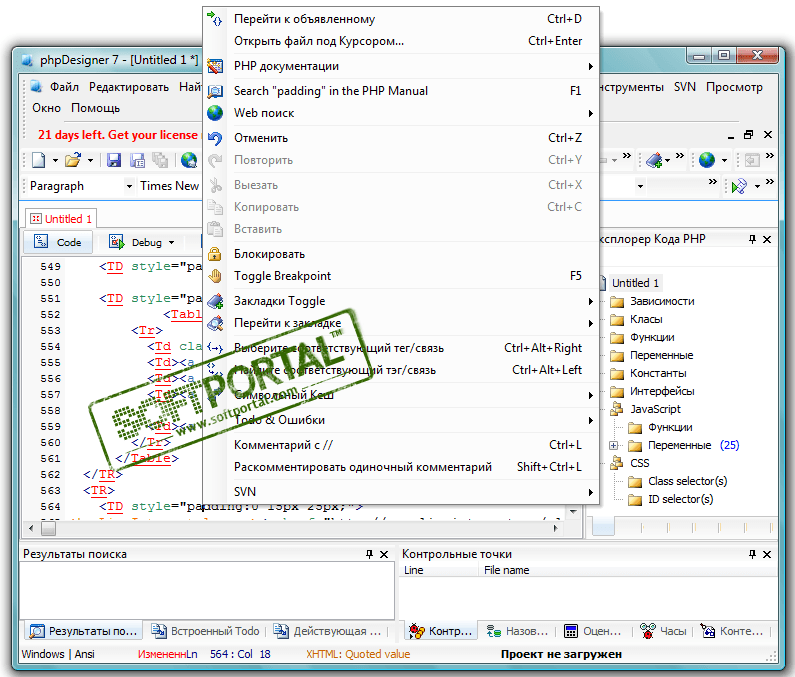795x677 pixels.
Task: Click the editor horizontal scrollbar thumb
Action: click(49, 528)
